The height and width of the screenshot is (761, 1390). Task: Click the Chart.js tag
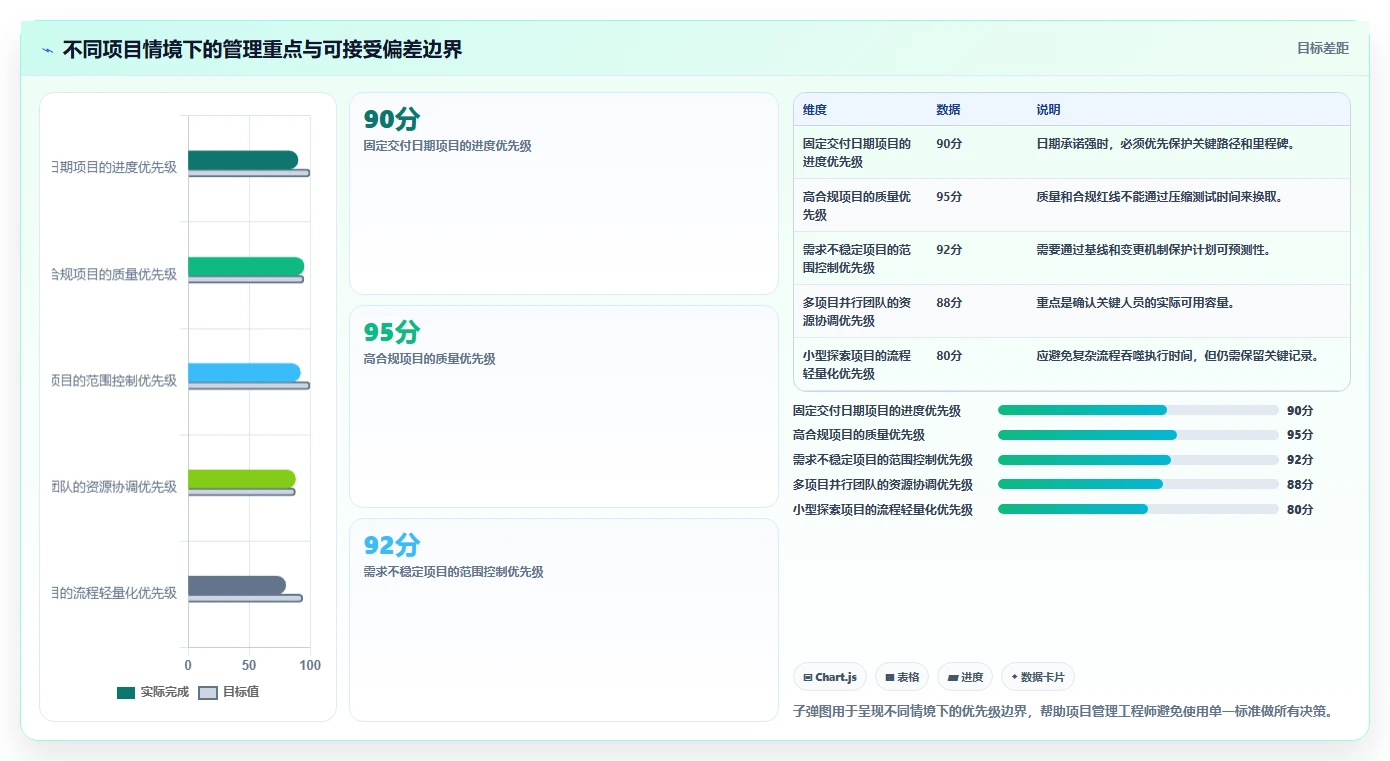point(830,677)
